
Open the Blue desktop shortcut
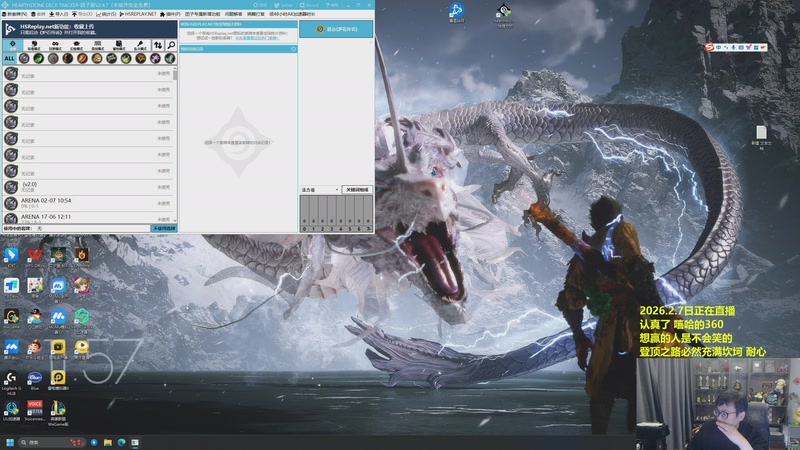[x=35, y=381]
